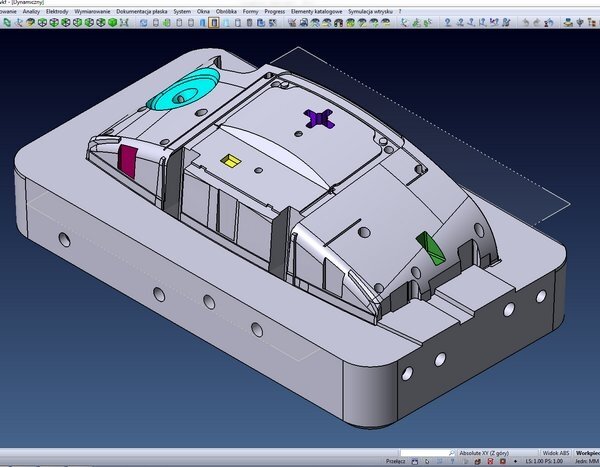Image resolution: width=600 pixels, height=467 pixels.
Task: Click the redo arrow icon
Action: click(536, 23)
